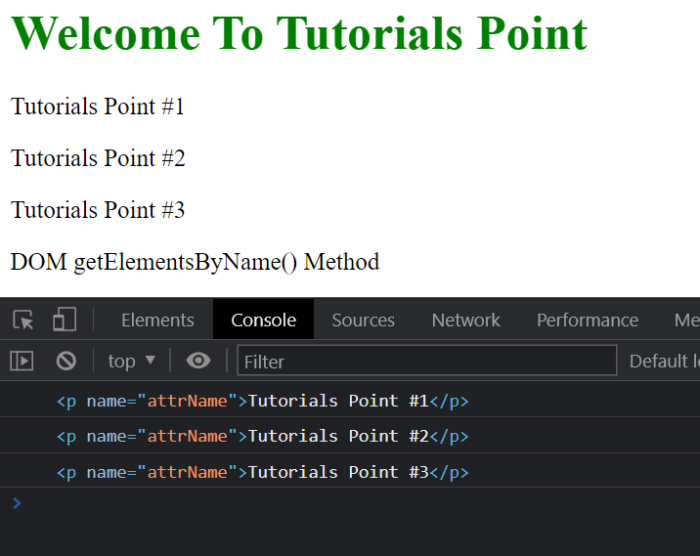Select console output Tutorials Point #2 element

coord(262,436)
